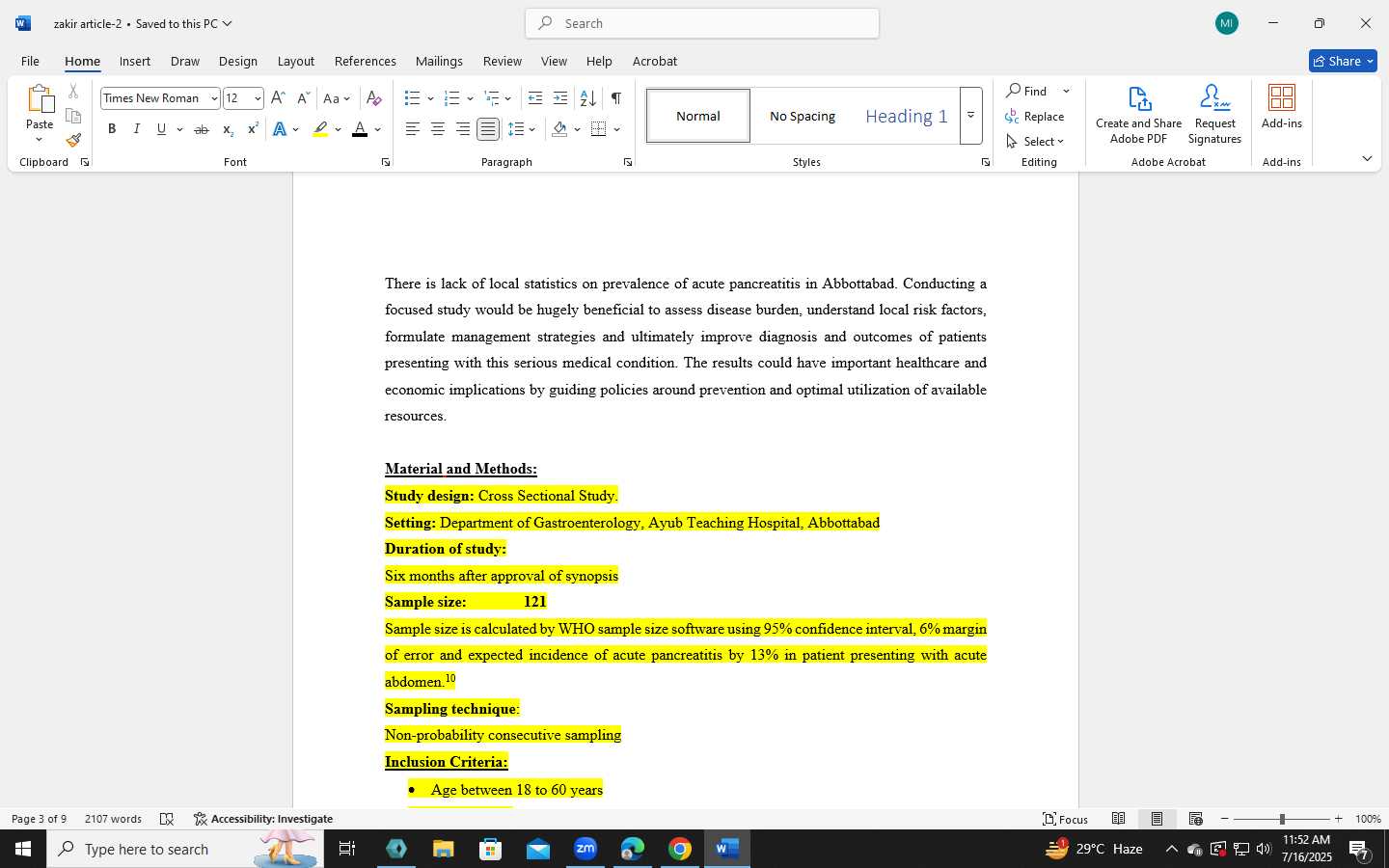Switch to the Insert tab
Image resolution: width=1389 pixels, height=868 pixels.
tap(135, 61)
